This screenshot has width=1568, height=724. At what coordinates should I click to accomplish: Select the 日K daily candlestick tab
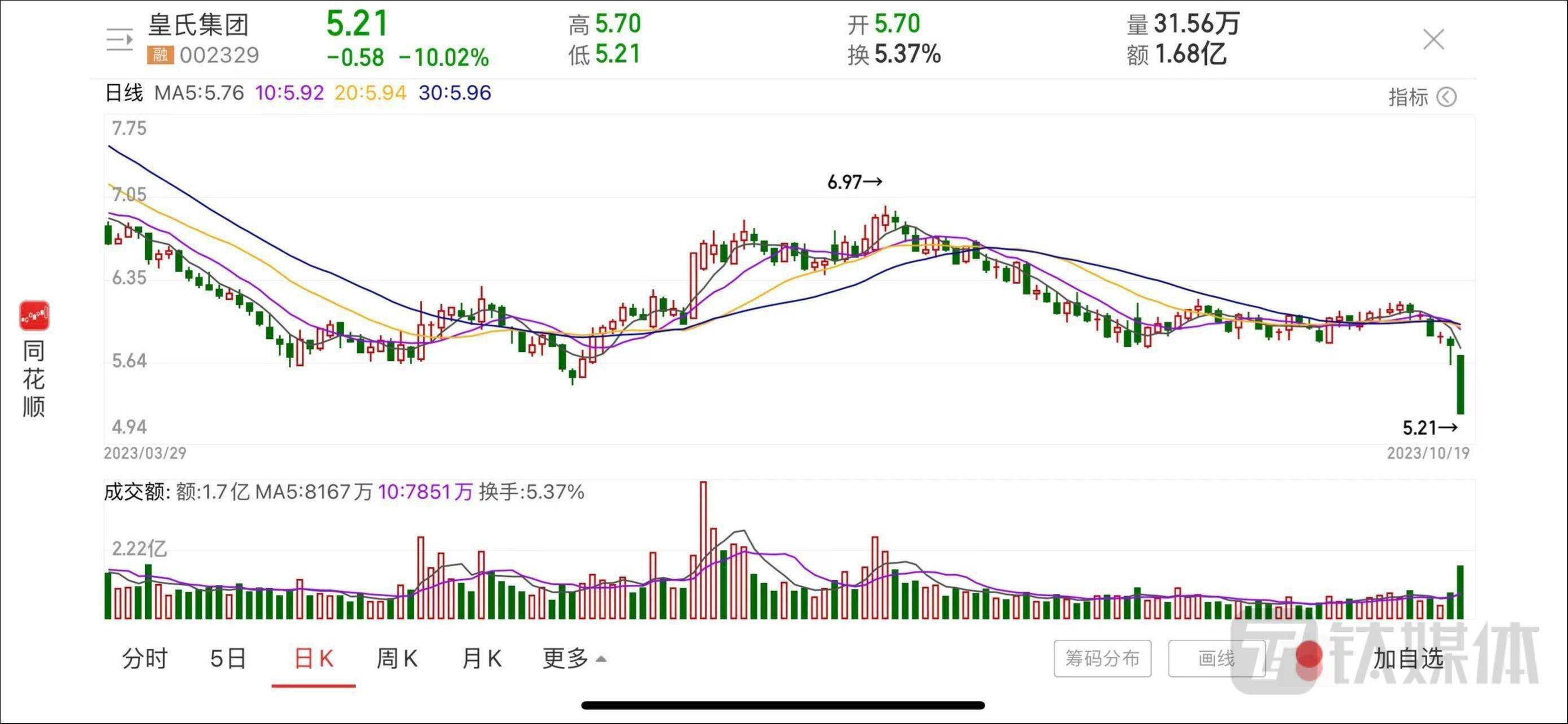coord(314,658)
